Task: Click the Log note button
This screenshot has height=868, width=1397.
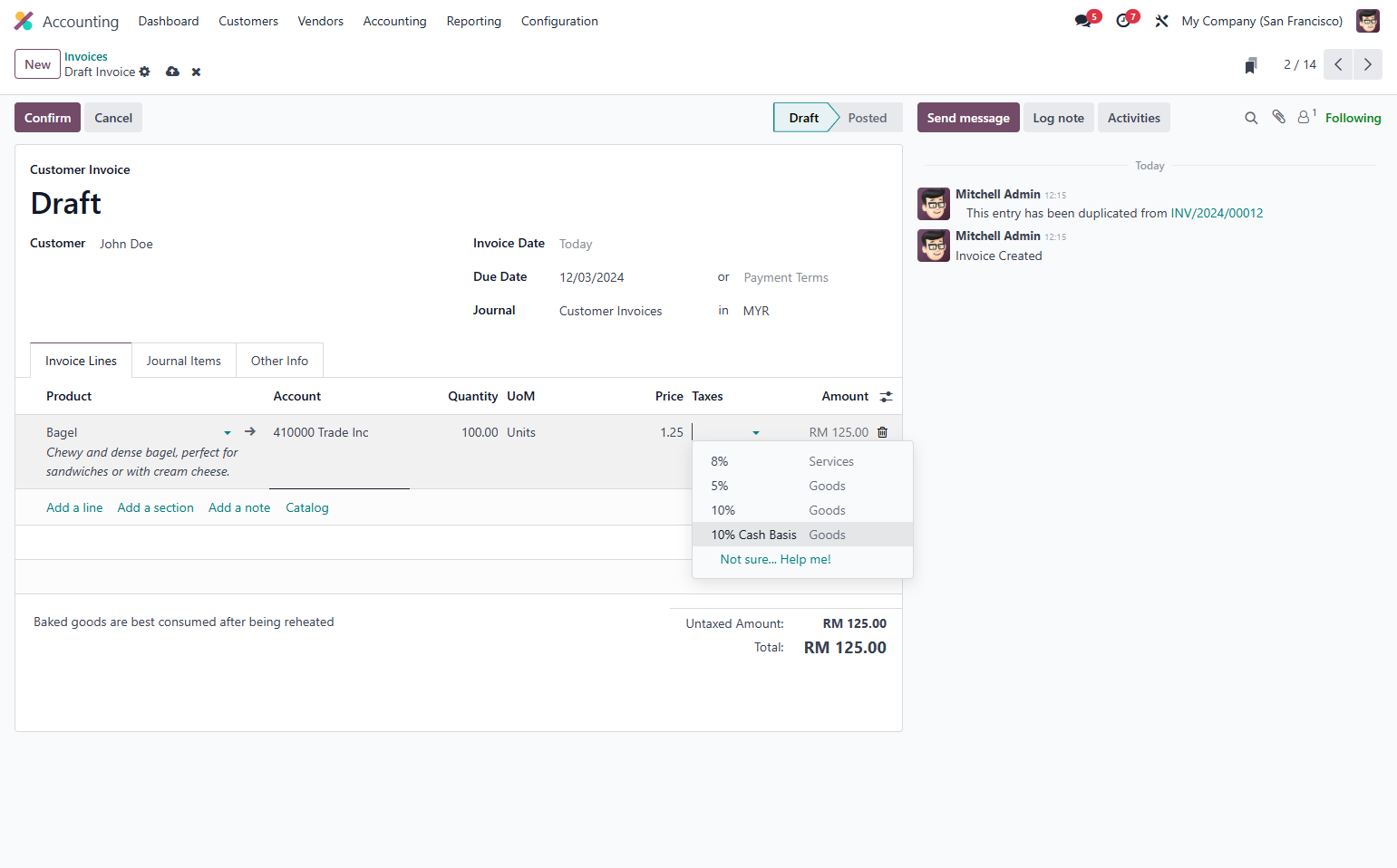Action: coord(1058,118)
